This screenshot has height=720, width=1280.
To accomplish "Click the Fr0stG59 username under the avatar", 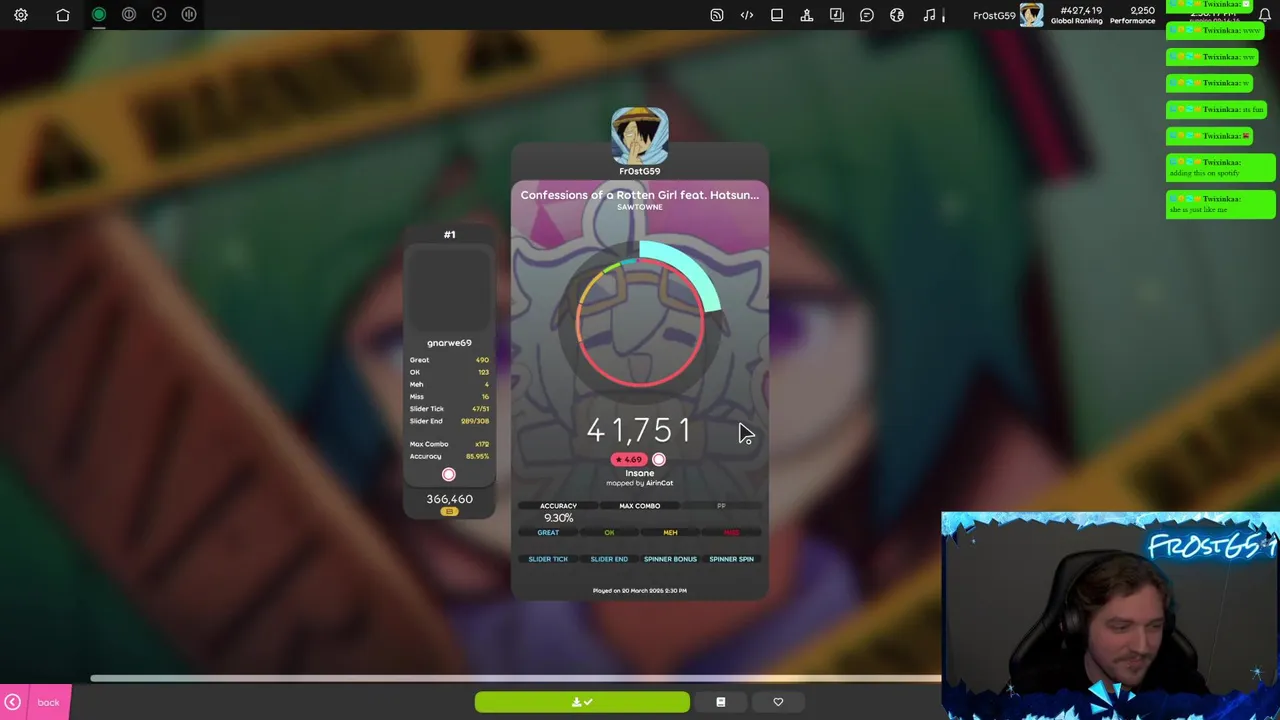I will point(640,171).
